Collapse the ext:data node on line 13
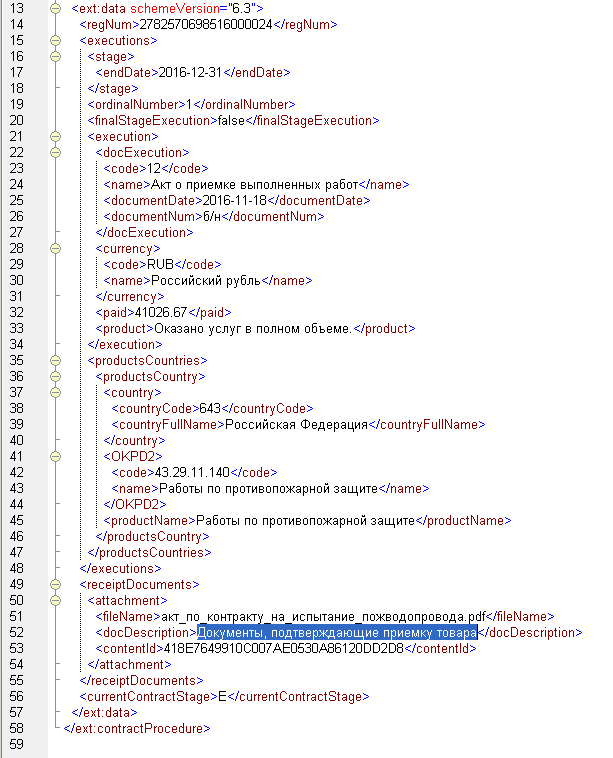Image resolution: width=613 pixels, height=758 pixels. tap(56, 8)
